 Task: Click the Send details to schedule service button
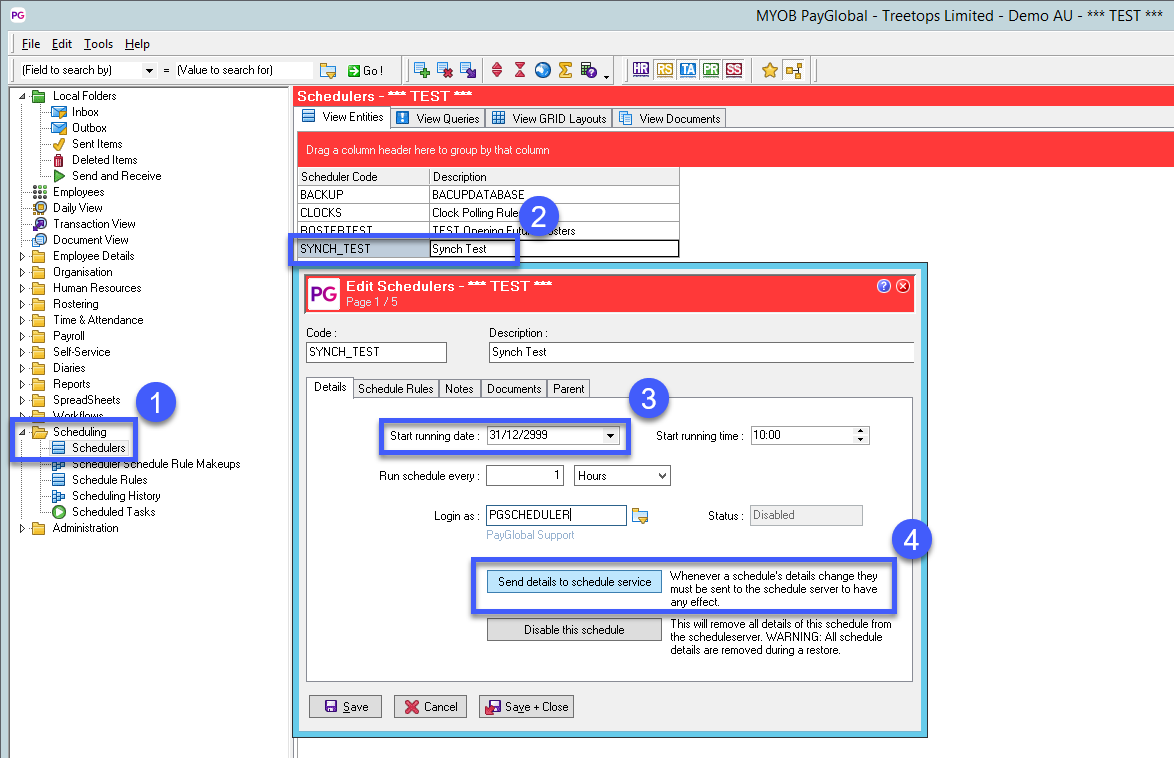[x=574, y=580]
